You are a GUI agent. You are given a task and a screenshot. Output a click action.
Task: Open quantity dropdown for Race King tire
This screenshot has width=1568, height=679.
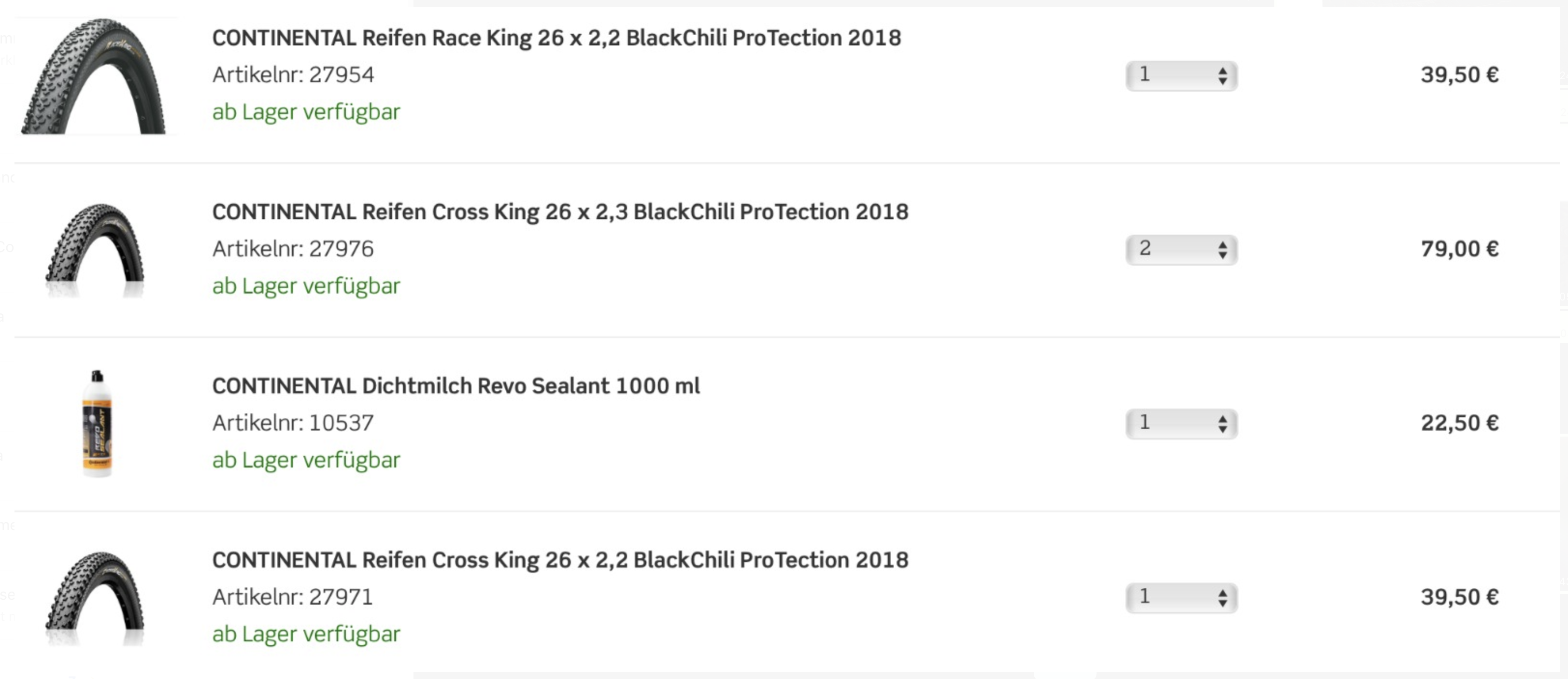(x=1182, y=75)
